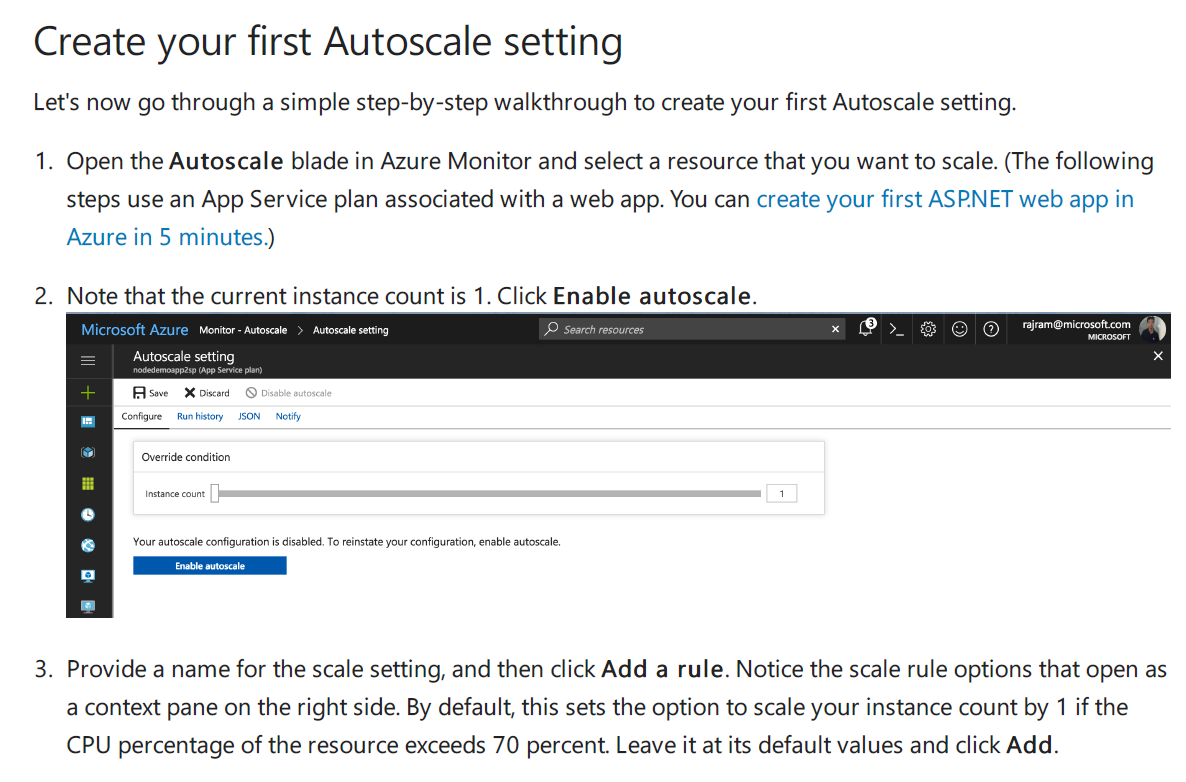The image size is (1186, 782).
Task: Click the Monitor - Autoscale breadcrumb
Action: 243,330
